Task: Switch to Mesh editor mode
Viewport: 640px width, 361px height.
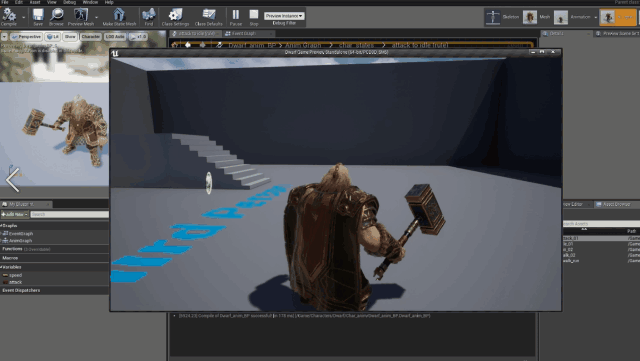Action: [x=537, y=17]
